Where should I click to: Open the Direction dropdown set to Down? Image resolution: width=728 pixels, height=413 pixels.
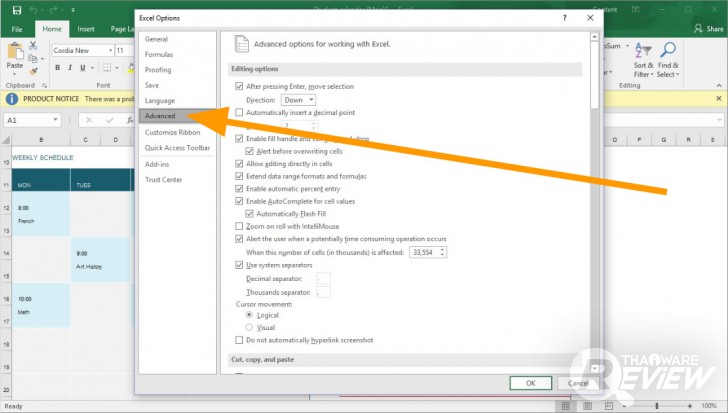(x=299, y=100)
